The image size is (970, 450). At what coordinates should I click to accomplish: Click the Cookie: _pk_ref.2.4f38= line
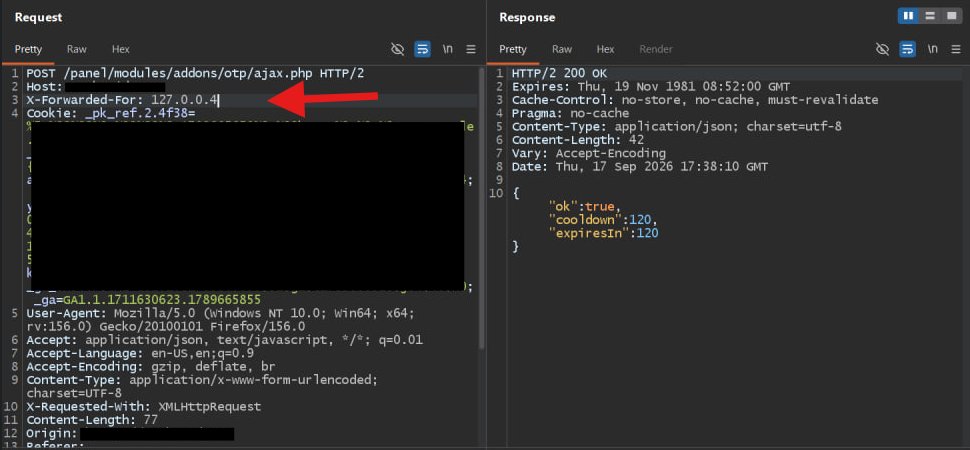point(111,113)
